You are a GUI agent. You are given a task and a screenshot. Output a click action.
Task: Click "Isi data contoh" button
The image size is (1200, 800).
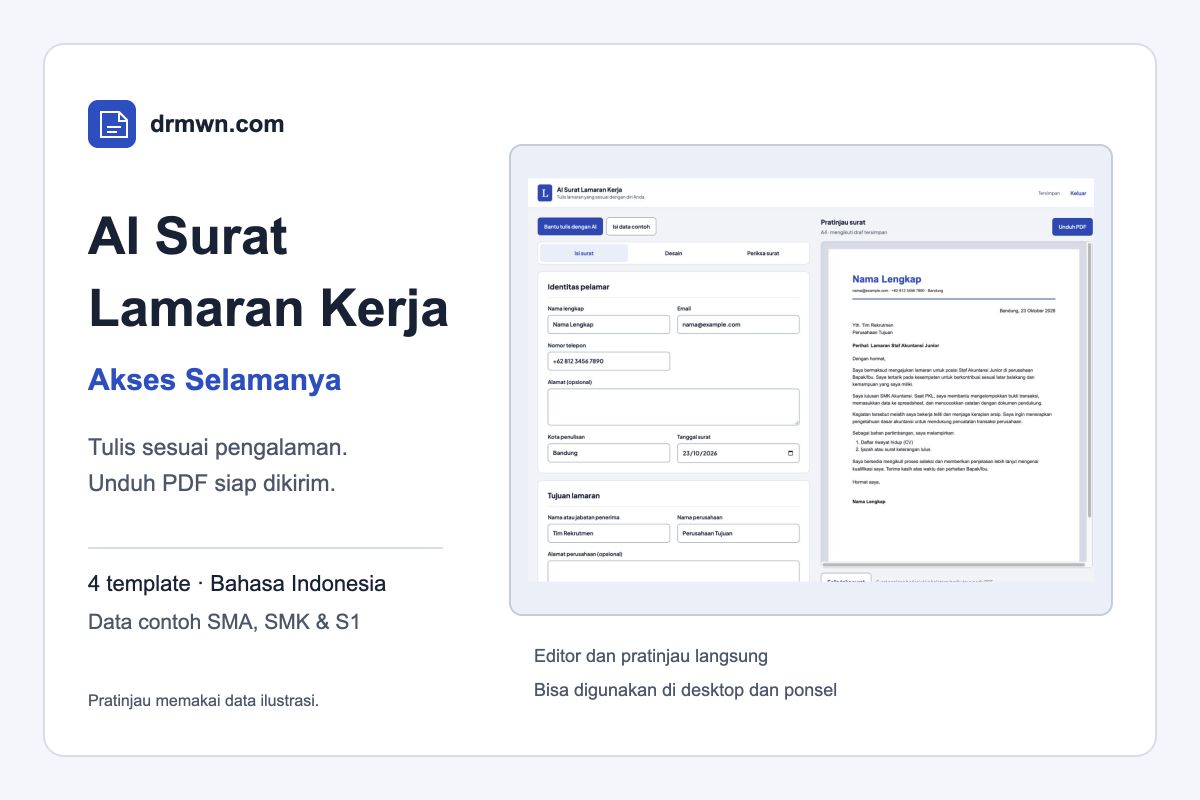coord(631,227)
